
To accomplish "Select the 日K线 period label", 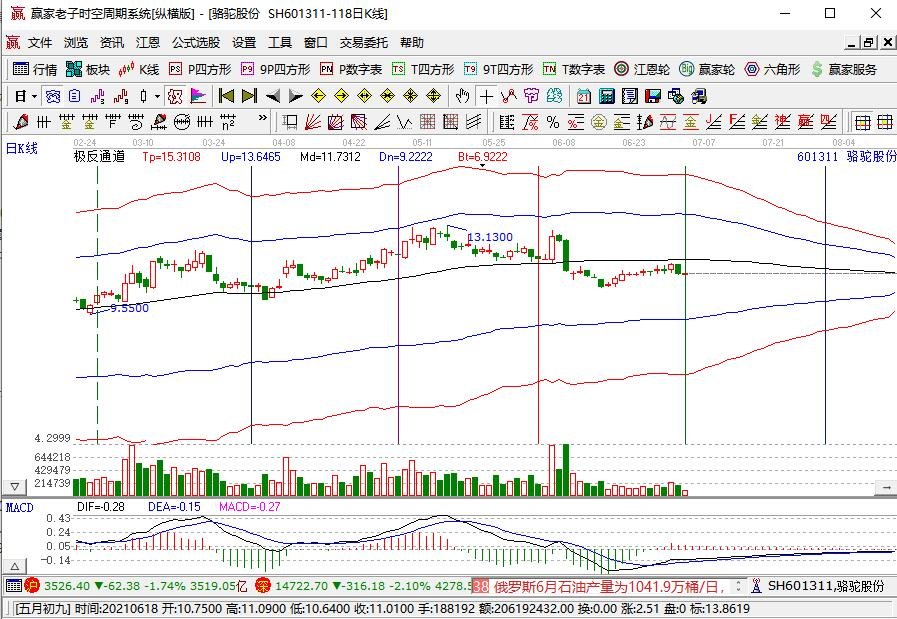I will (22, 149).
